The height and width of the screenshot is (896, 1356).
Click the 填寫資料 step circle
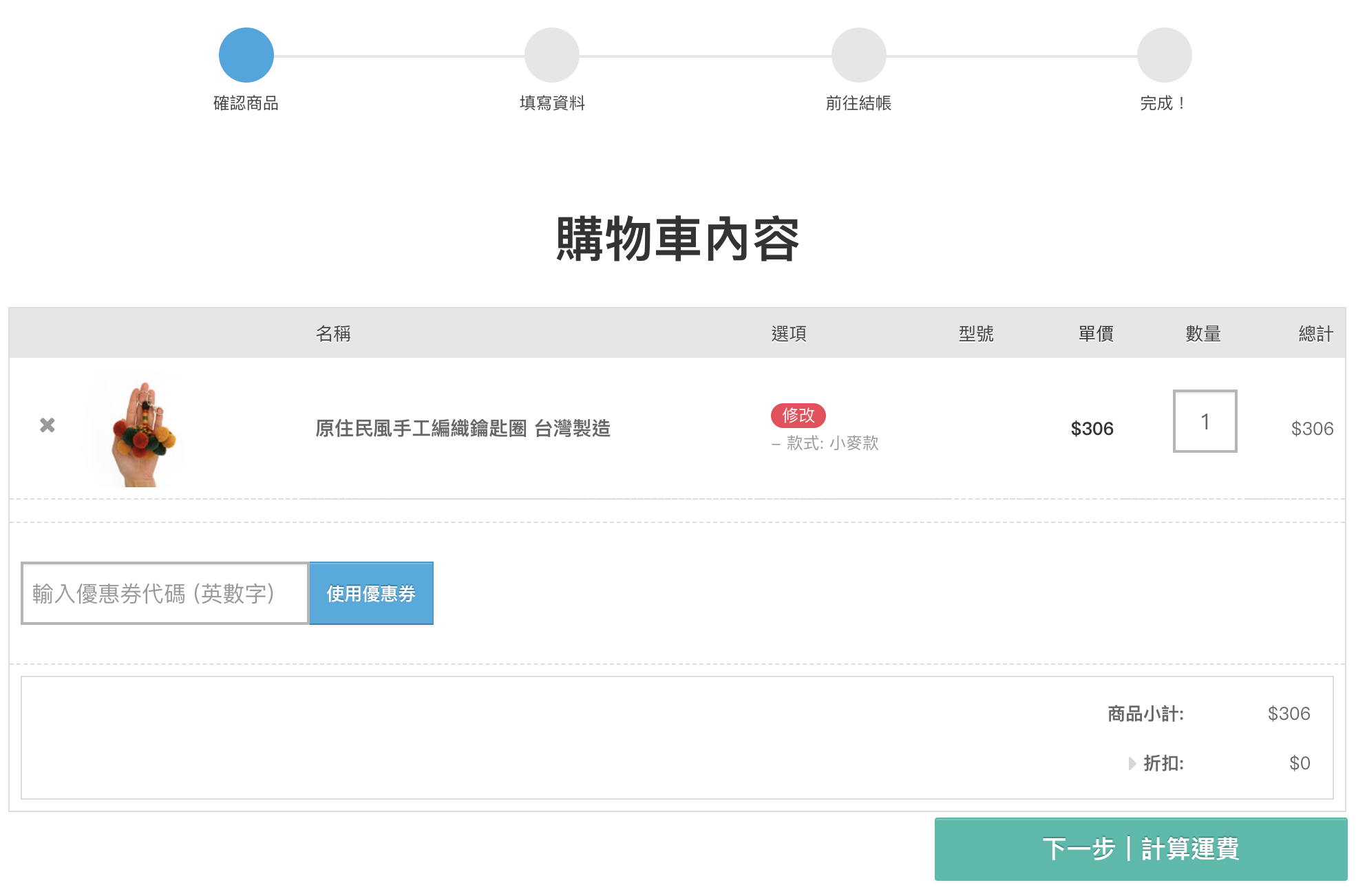[x=552, y=55]
